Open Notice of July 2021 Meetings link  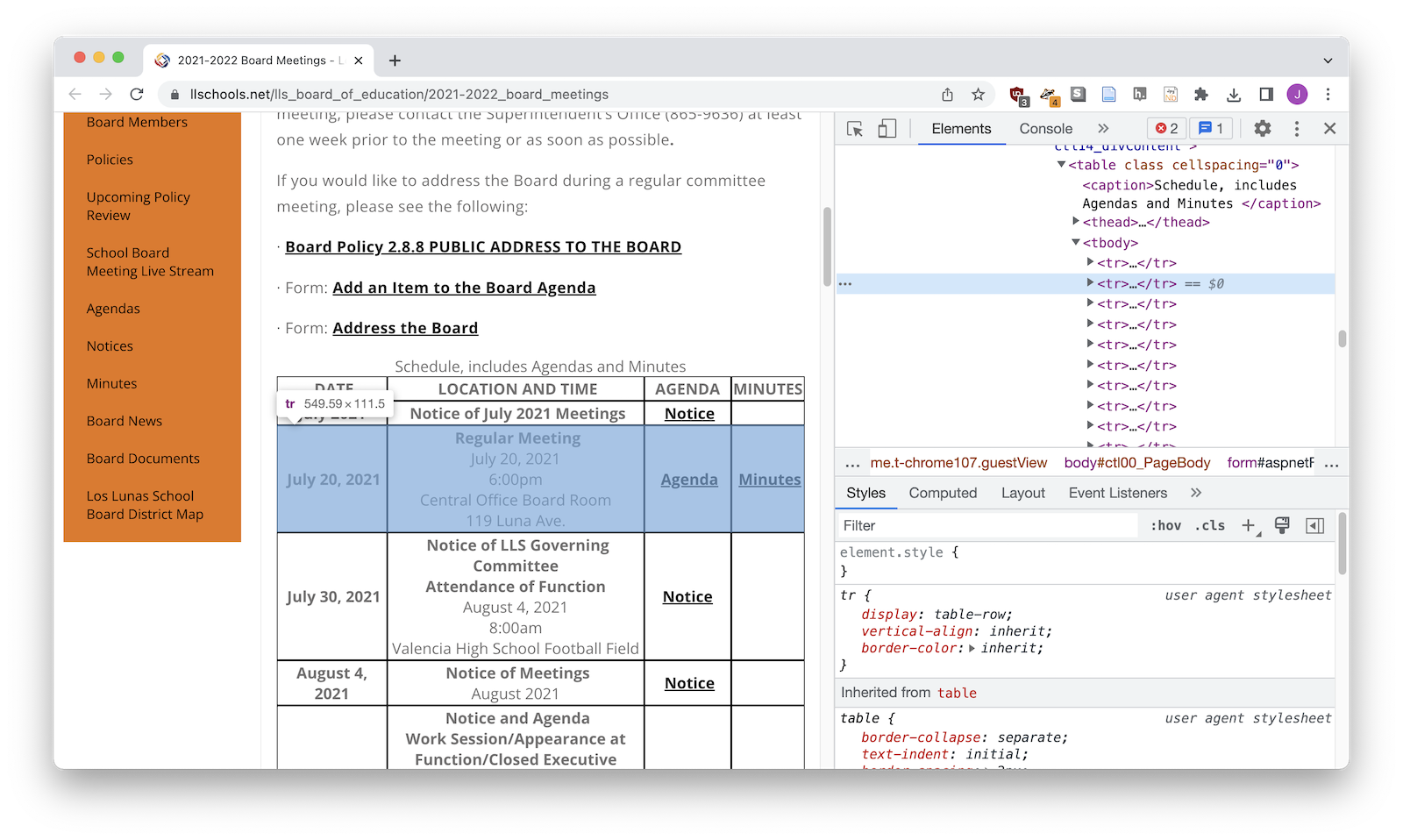(x=689, y=414)
